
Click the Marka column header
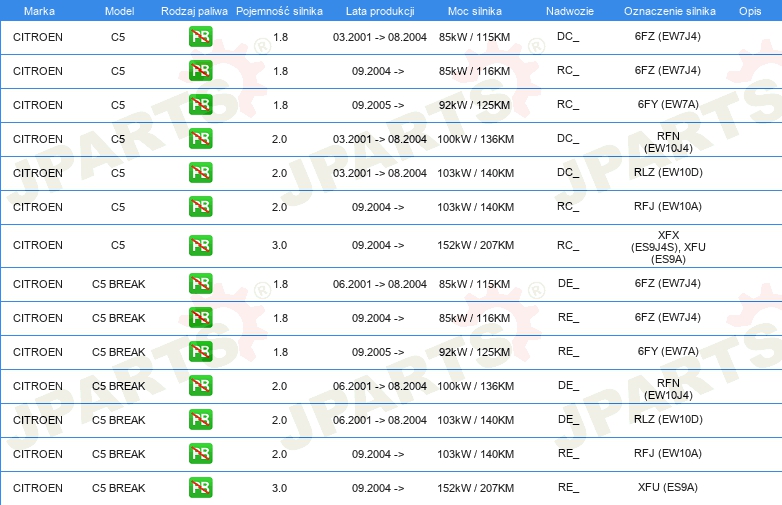click(39, 11)
